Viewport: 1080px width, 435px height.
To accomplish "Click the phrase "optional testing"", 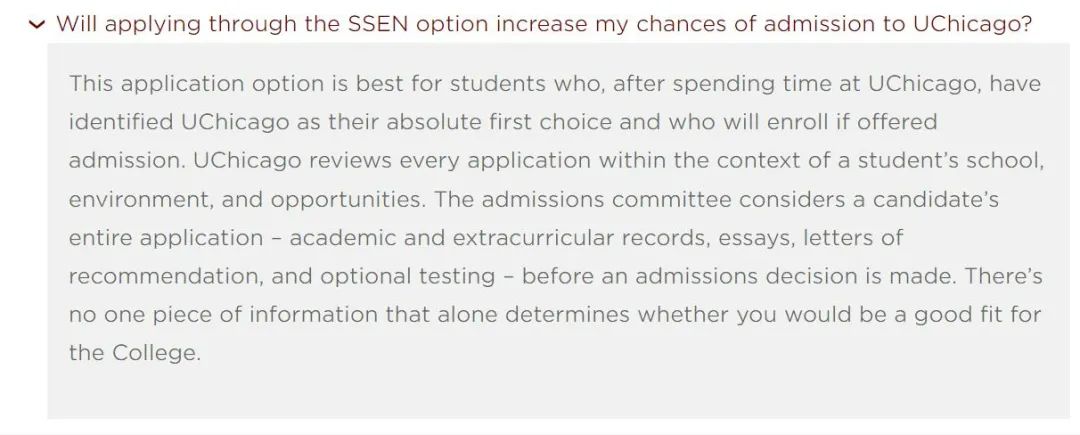I will [418, 276].
